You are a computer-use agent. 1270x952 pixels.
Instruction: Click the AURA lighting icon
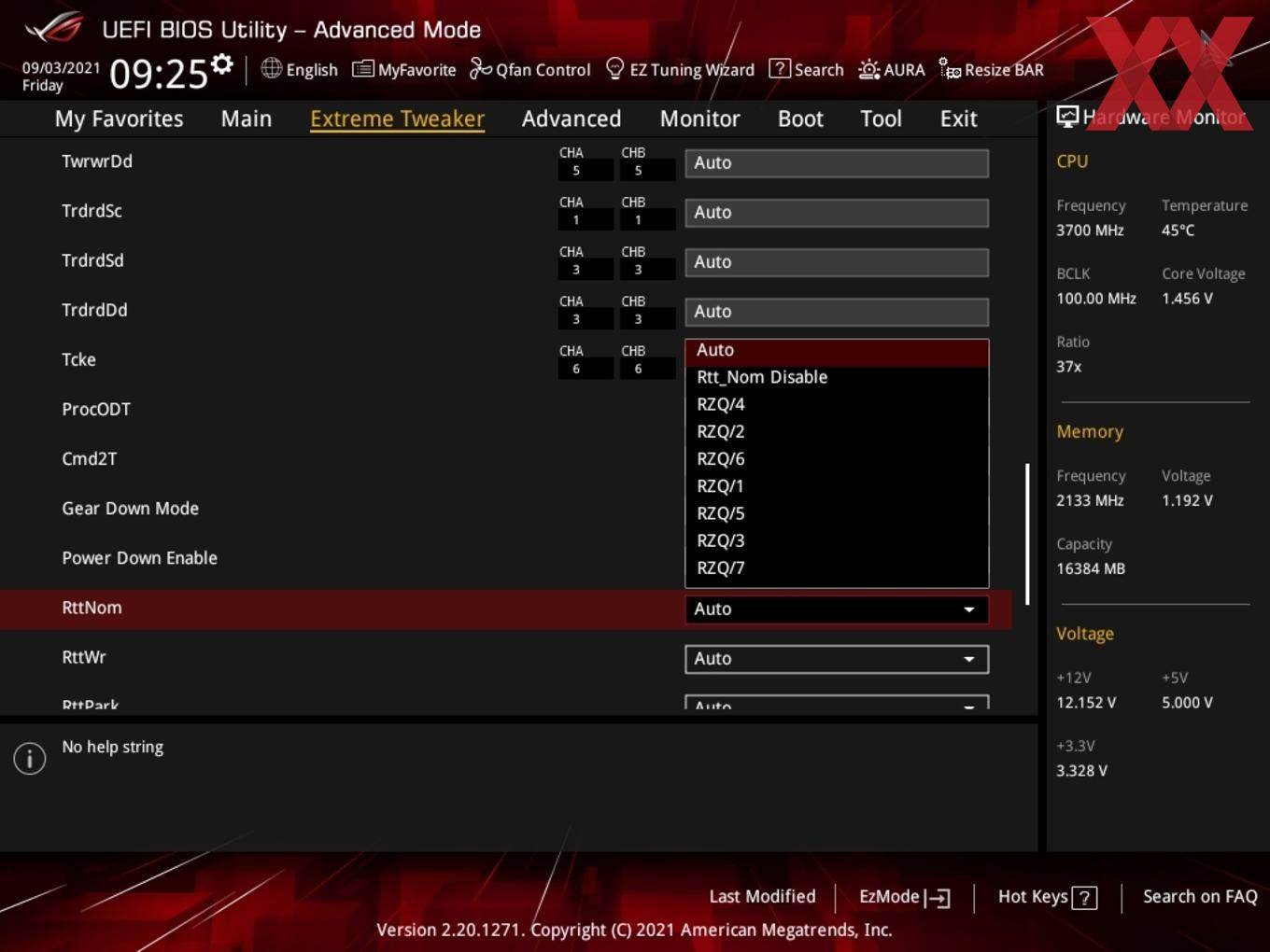(x=868, y=69)
